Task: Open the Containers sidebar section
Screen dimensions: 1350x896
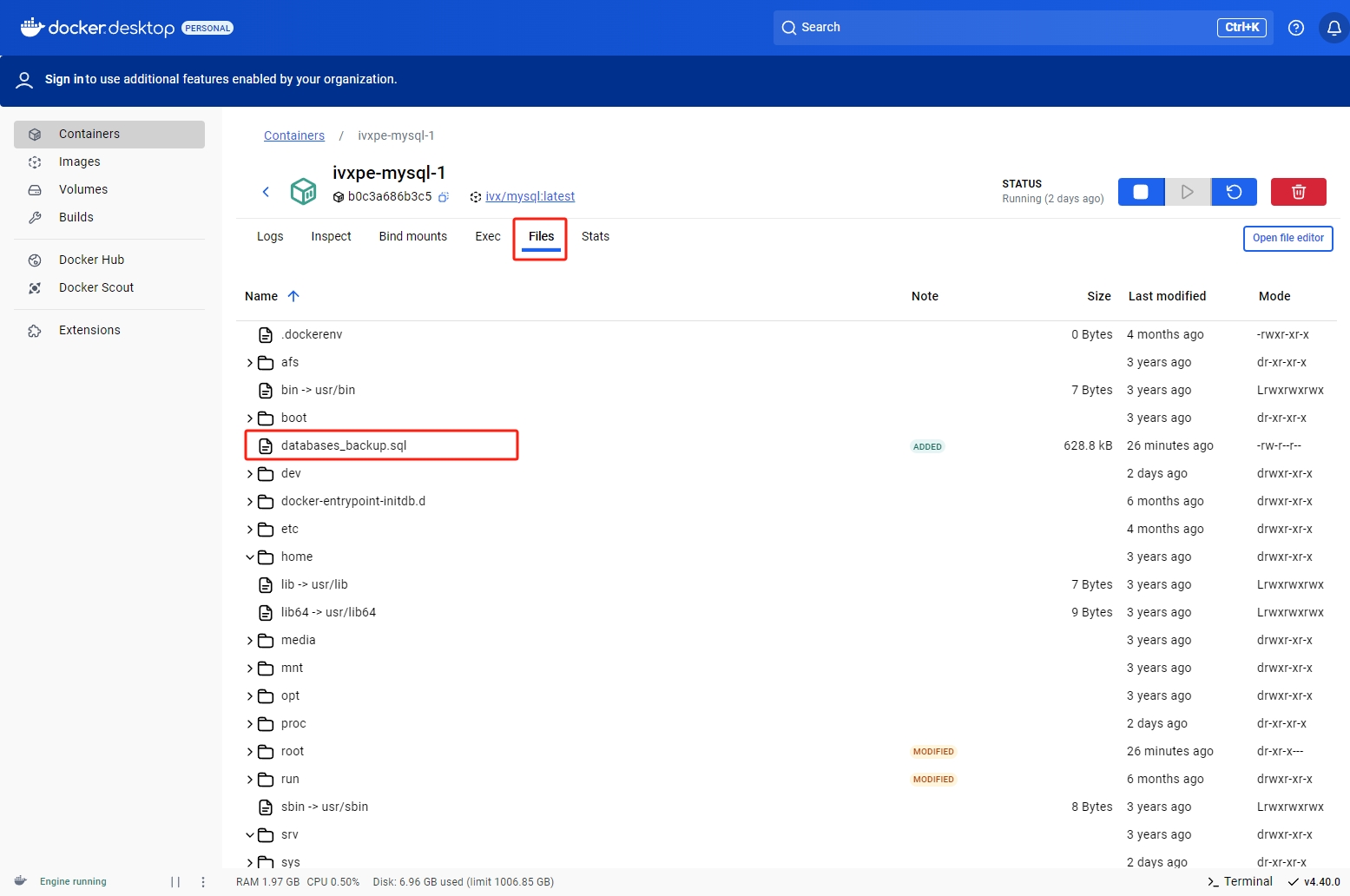Action: (x=109, y=134)
